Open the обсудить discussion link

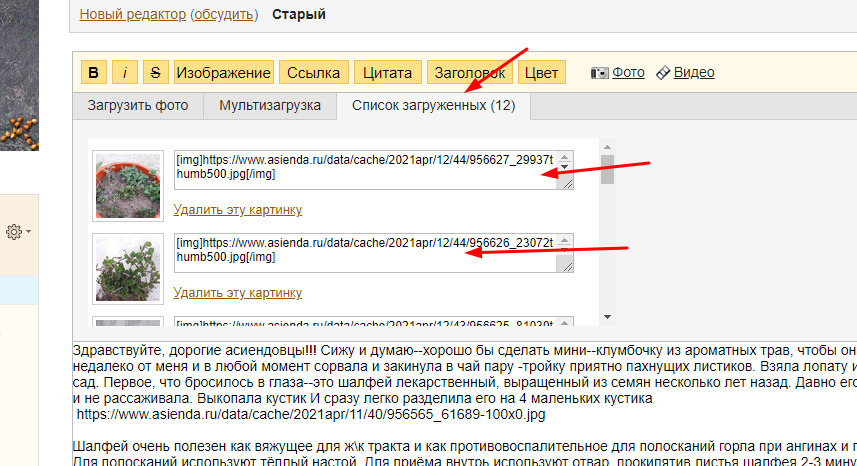tap(224, 14)
